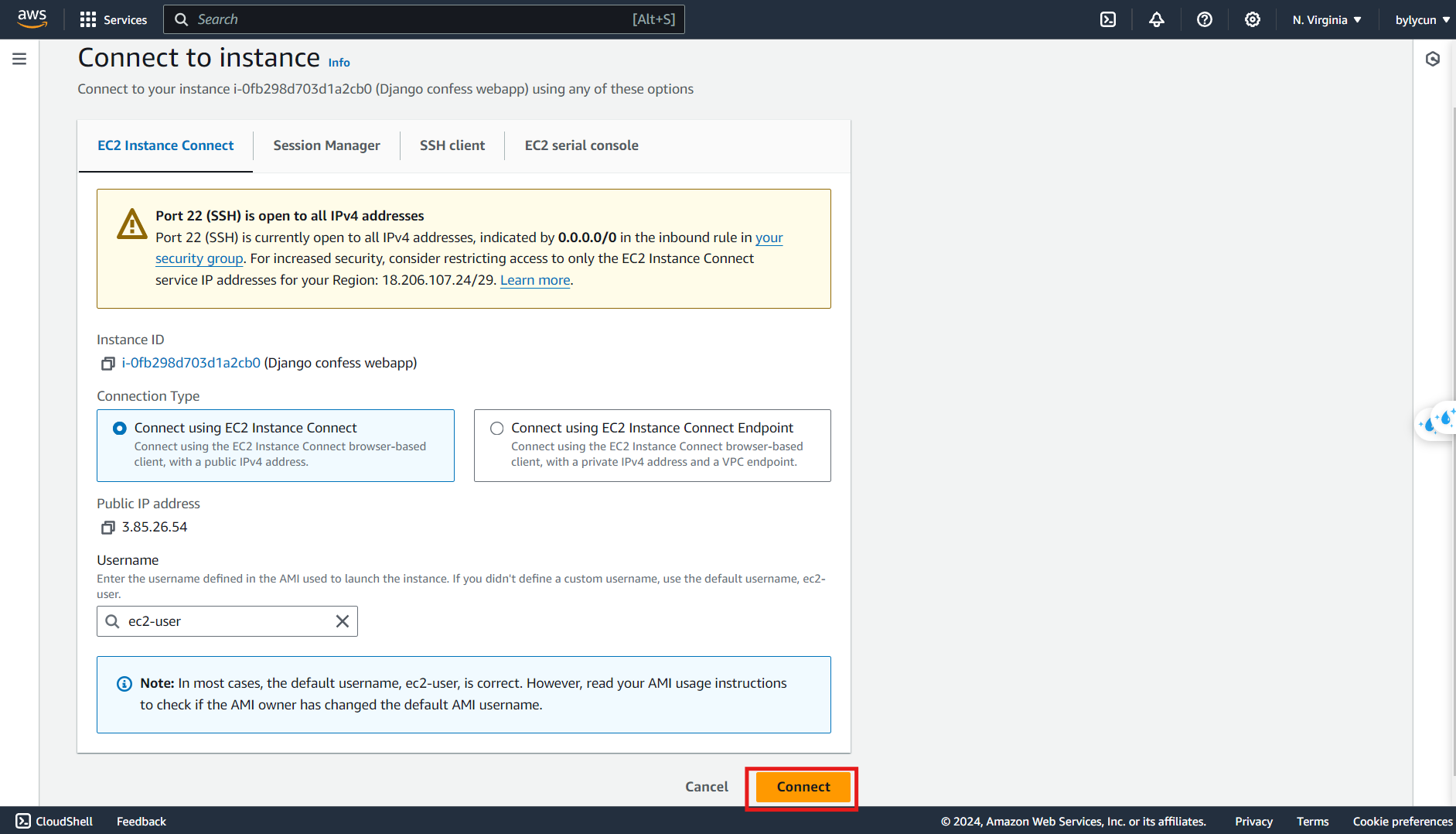
Task: Click into the ec2-user username field
Action: [227, 621]
